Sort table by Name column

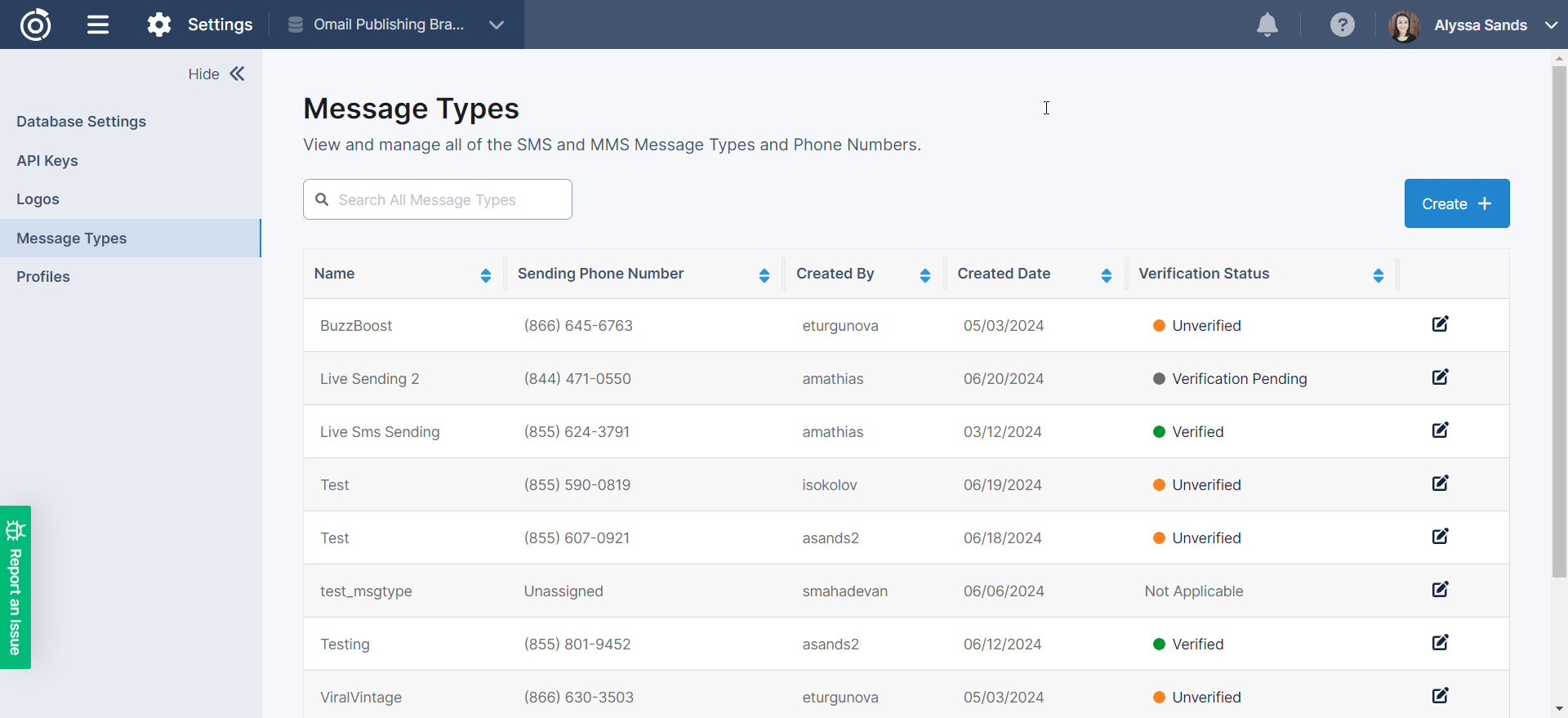point(486,275)
